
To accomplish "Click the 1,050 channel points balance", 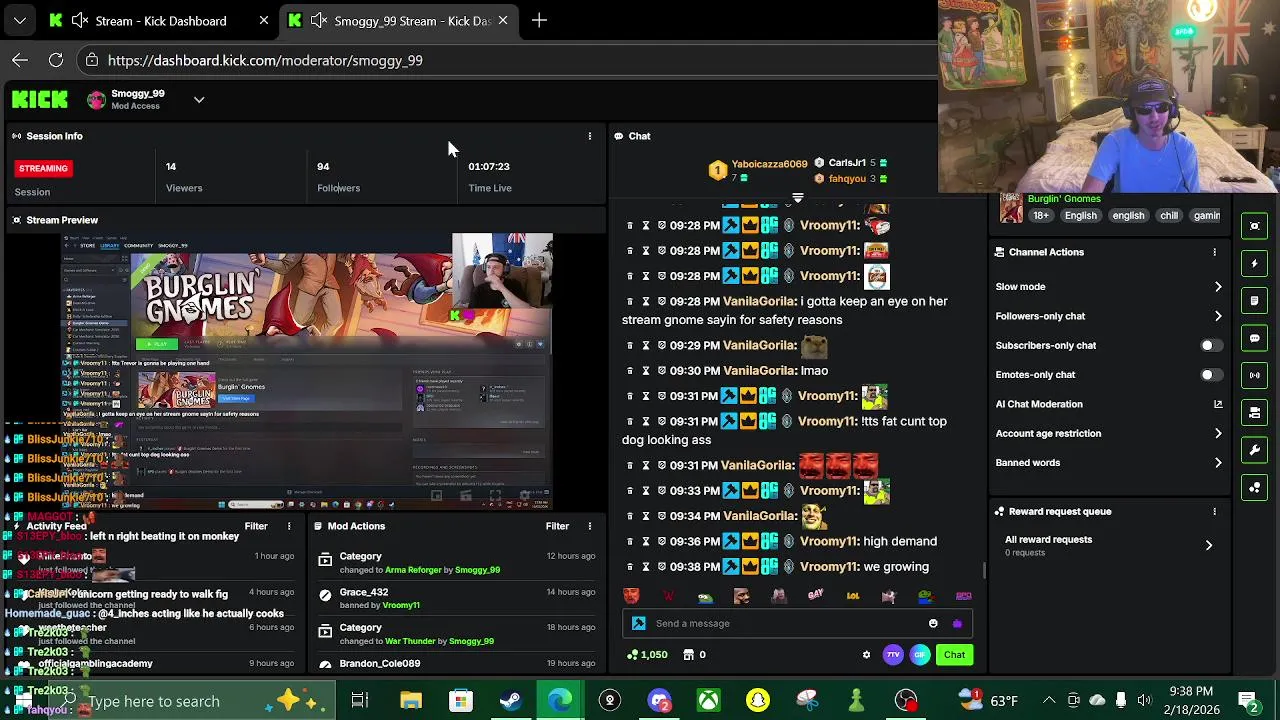I will pyautogui.click(x=647, y=655).
